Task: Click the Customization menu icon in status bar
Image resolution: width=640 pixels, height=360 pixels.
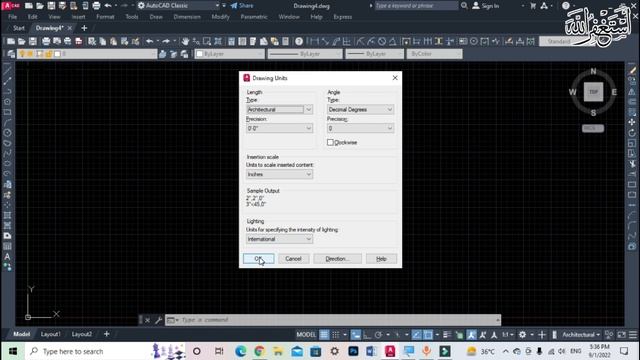Action: [x=633, y=335]
